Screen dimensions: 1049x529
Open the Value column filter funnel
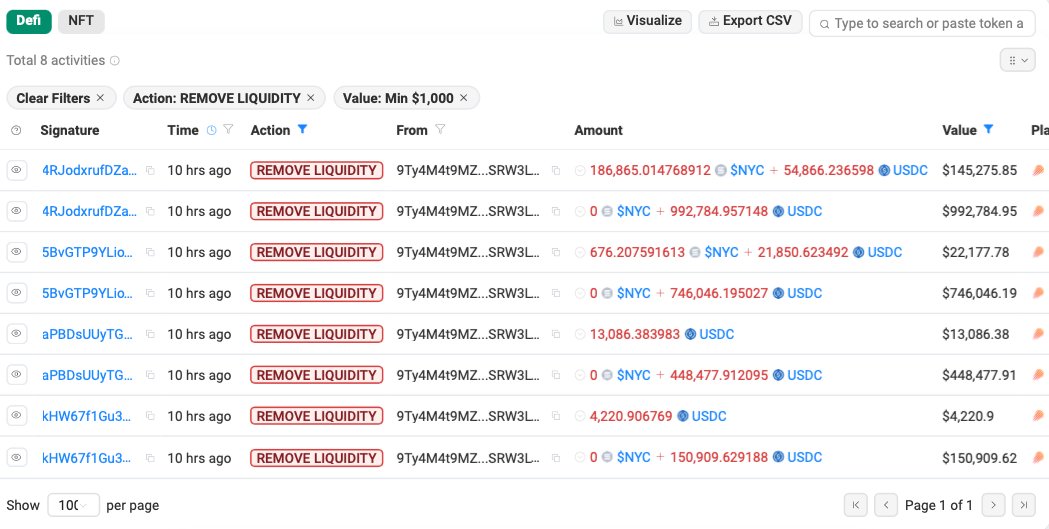coord(988,129)
